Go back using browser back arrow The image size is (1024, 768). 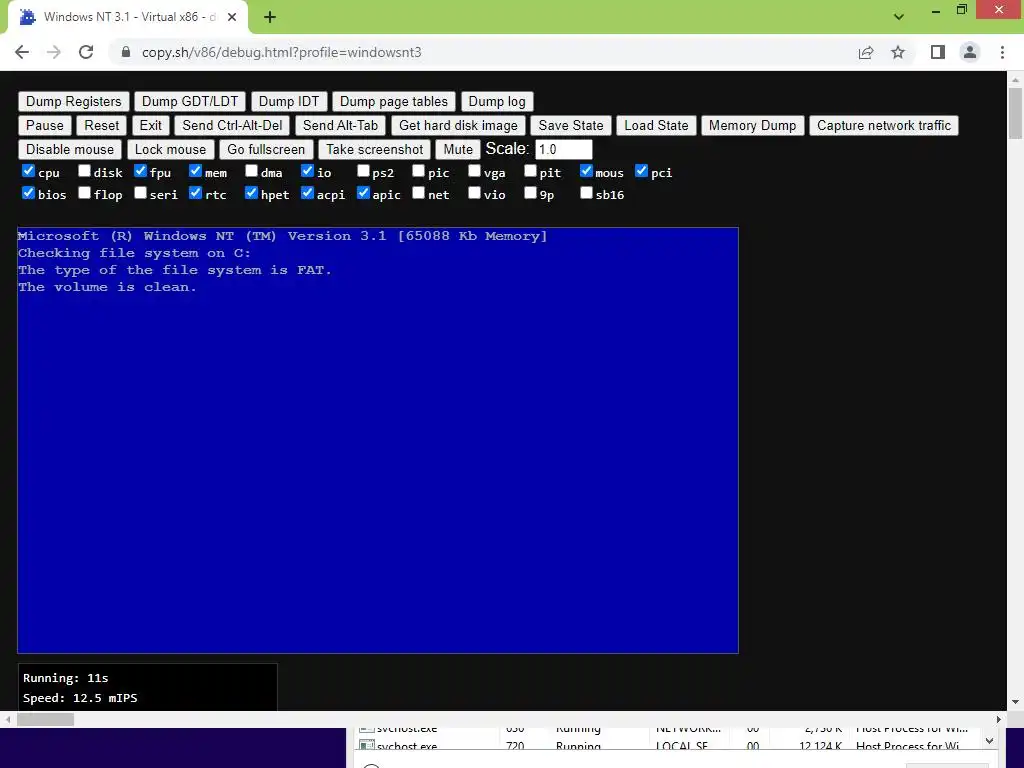pyautogui.click(x=22, y=52)
